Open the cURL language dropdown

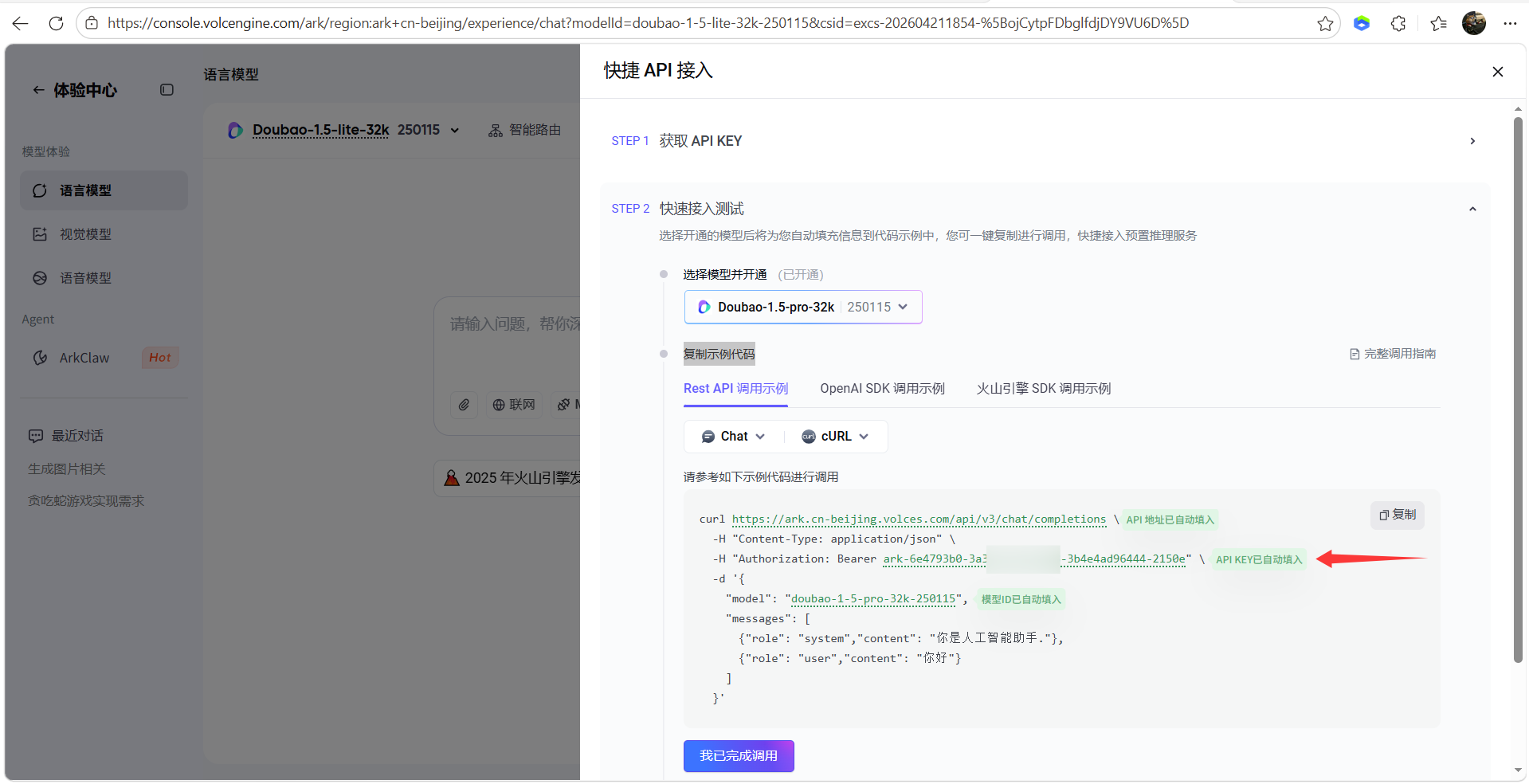click(835, 437)
